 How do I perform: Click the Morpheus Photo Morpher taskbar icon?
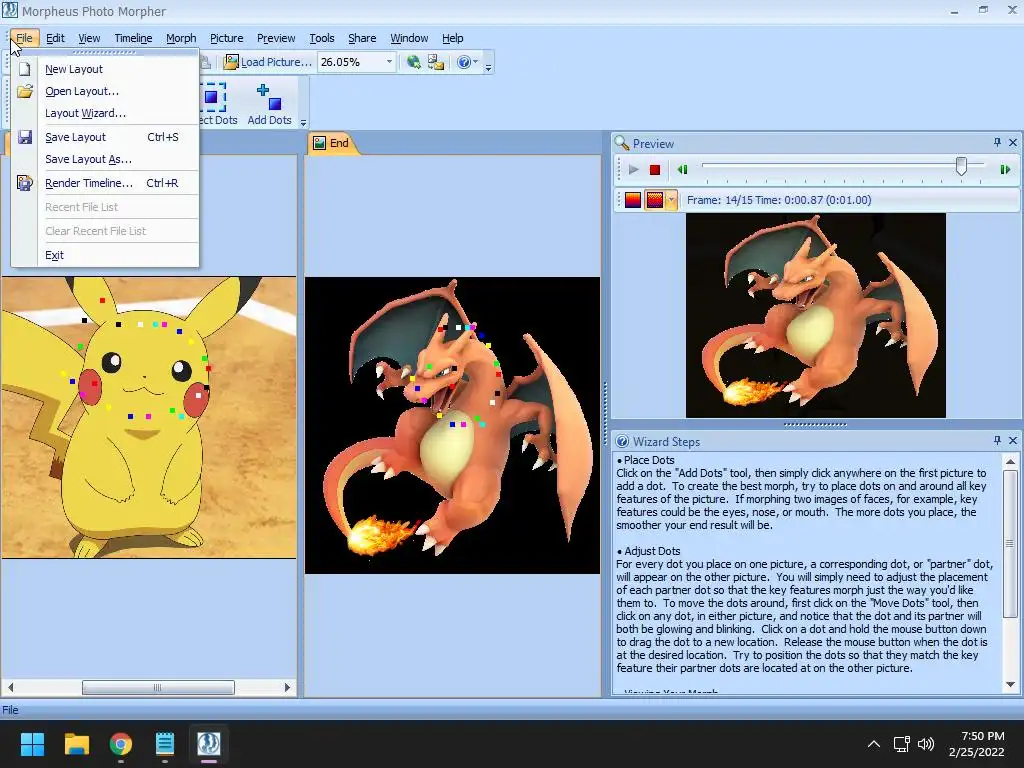[x=209, y=743]
